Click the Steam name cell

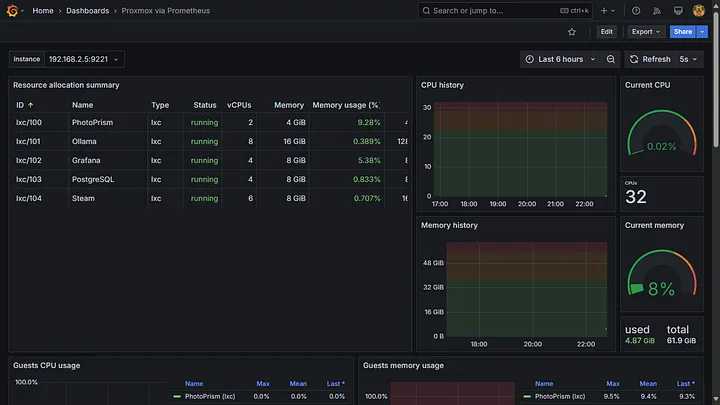[83, 198]
